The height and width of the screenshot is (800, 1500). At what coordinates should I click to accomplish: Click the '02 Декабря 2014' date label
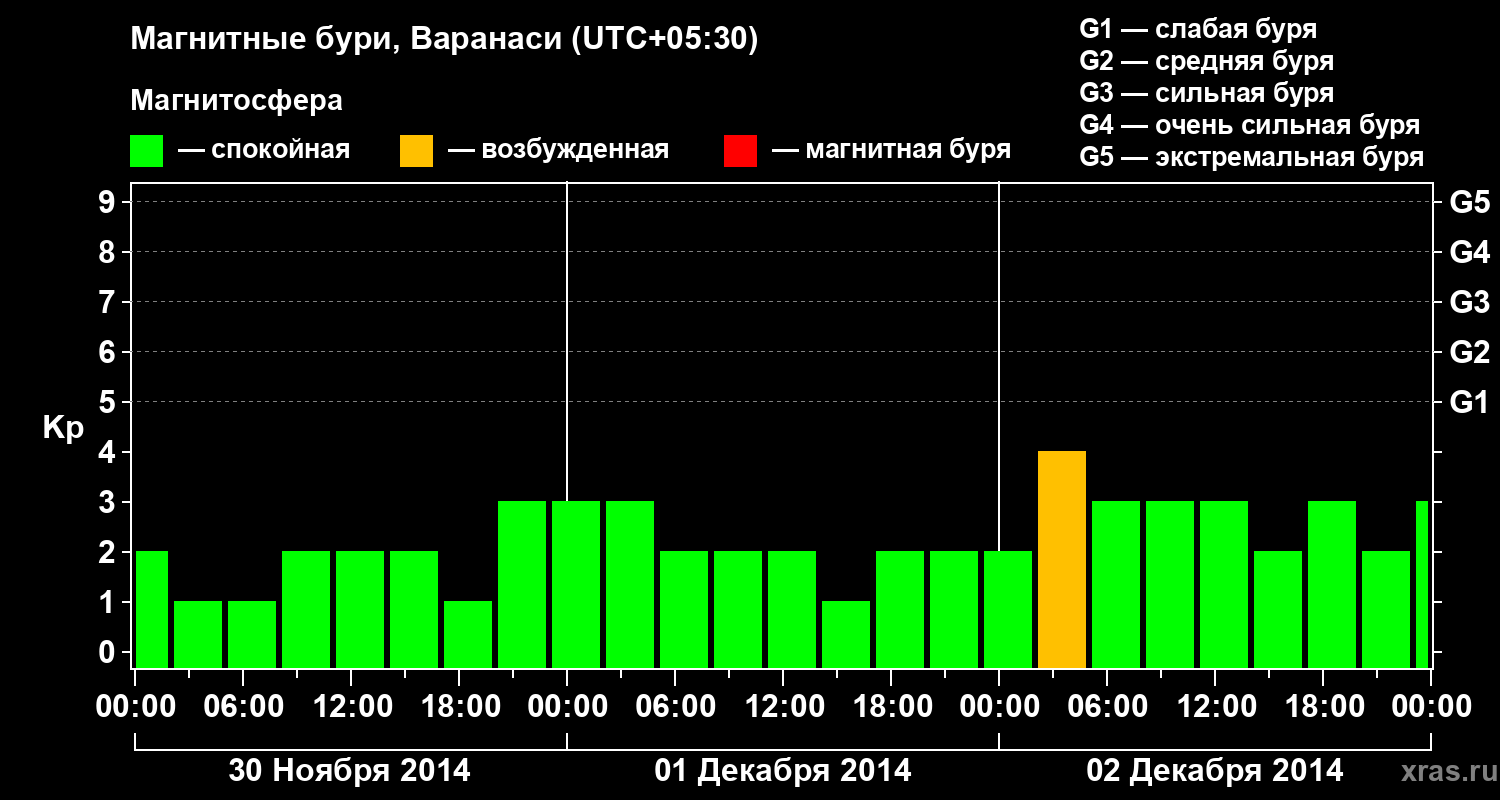[1215, 771]
